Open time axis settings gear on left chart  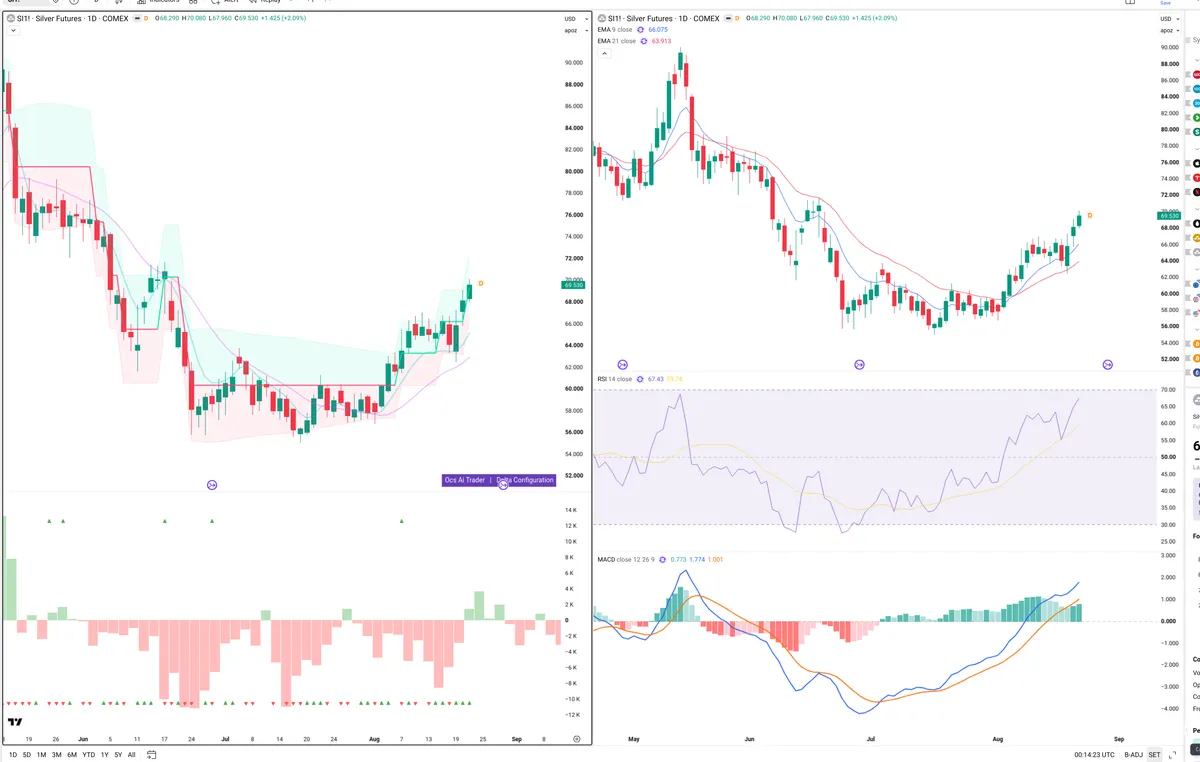tap(577, 738)
